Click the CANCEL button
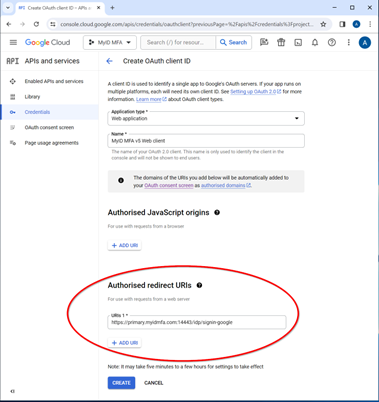 click(x=154, y=383)
